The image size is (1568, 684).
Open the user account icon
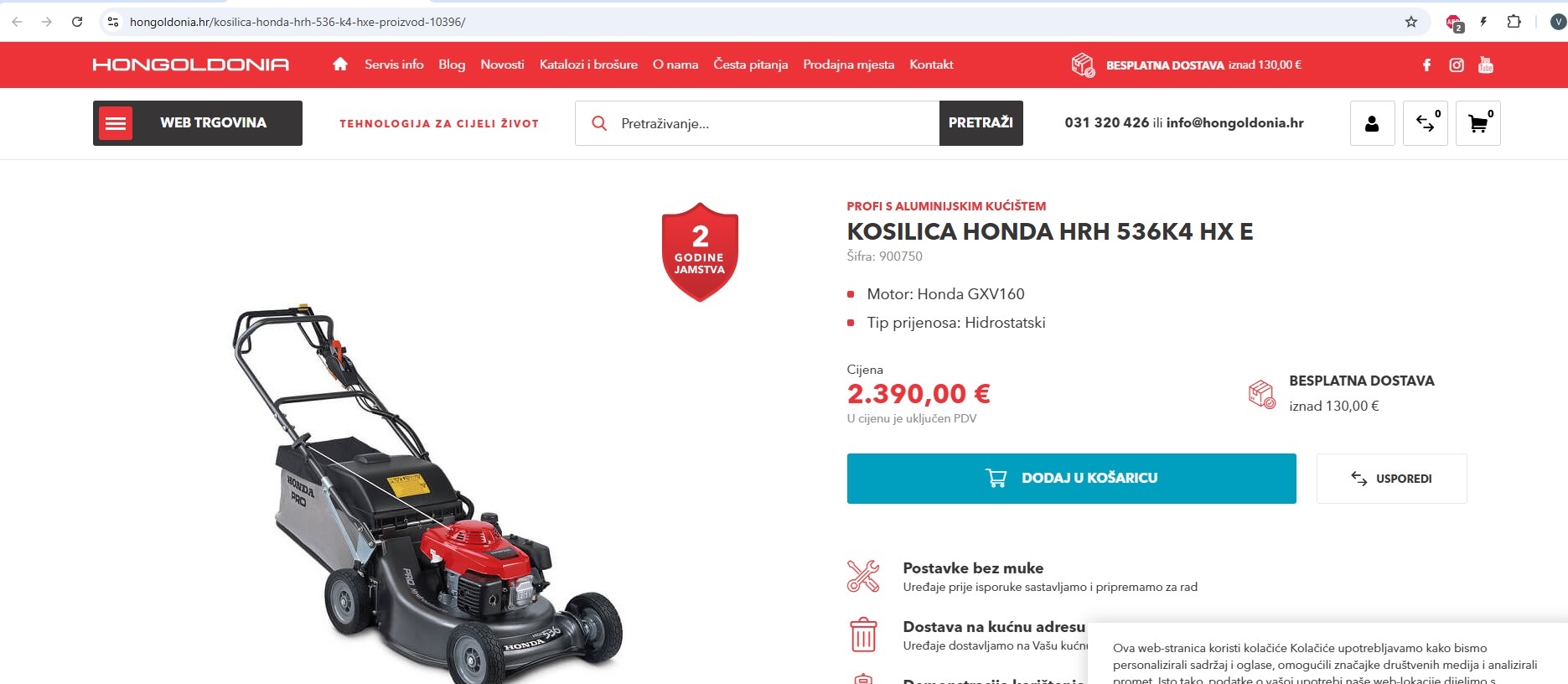click(1372, 123)
